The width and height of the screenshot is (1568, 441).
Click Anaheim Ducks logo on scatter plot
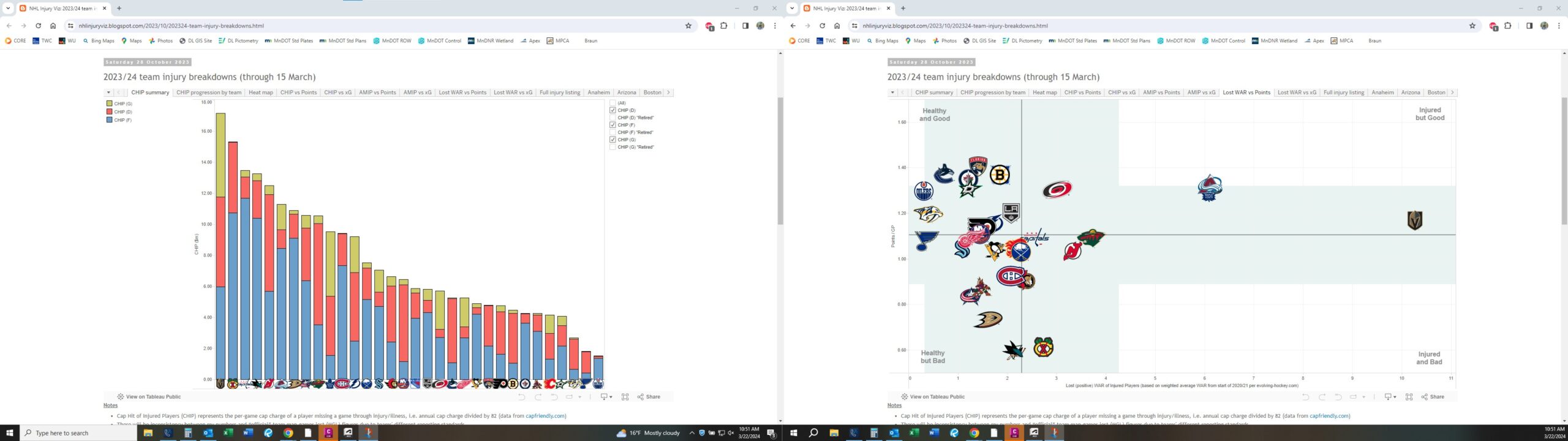988,319
